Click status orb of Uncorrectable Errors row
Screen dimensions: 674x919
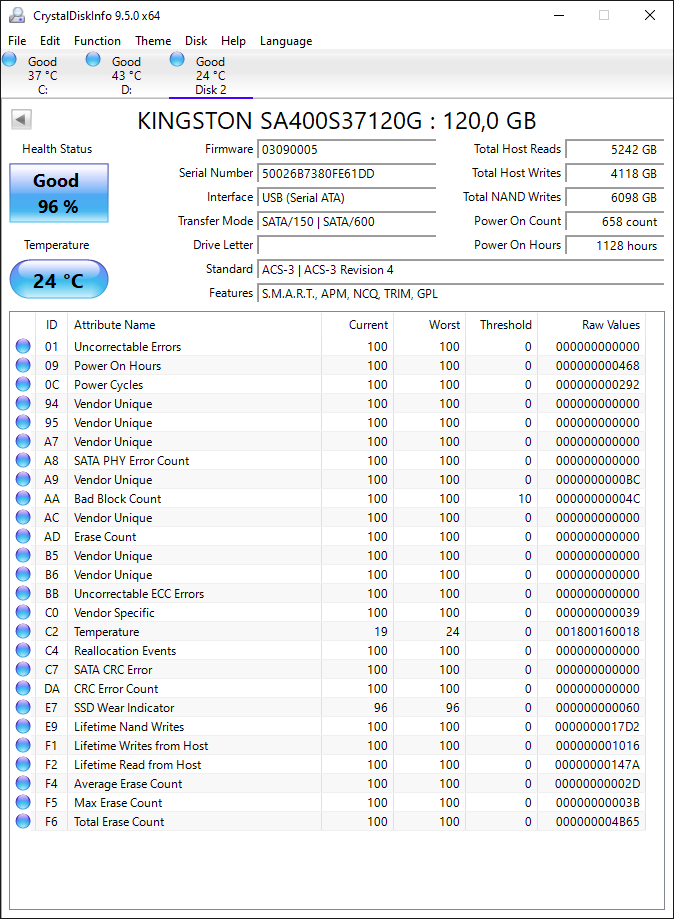23,346
